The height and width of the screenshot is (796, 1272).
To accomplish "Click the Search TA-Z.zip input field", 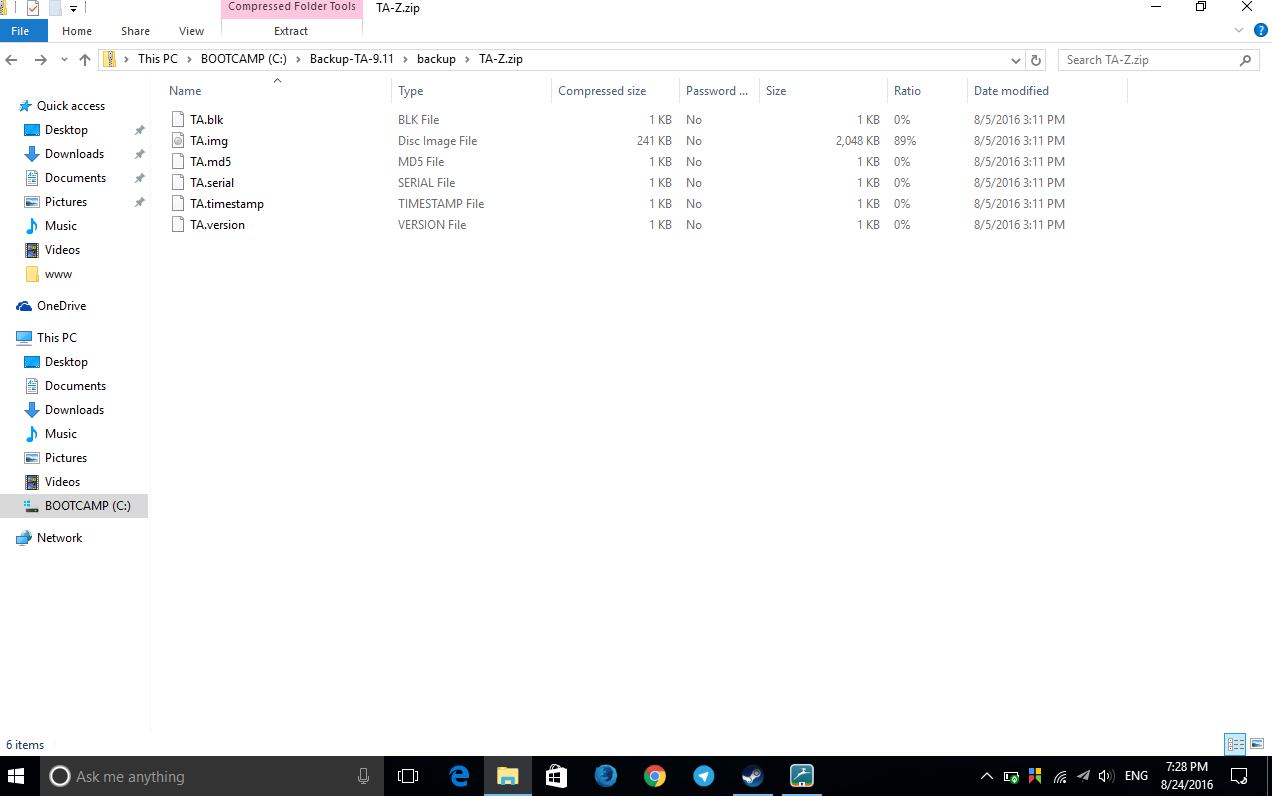I will pos(1150,60).
